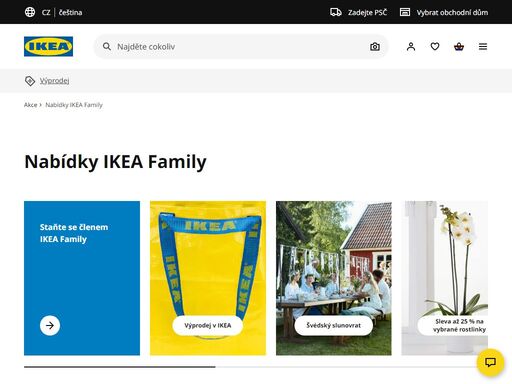This screenshot has width=512, height=384.
Task: Go to IKEA logo homepage
Action: [x=48, y=46]
